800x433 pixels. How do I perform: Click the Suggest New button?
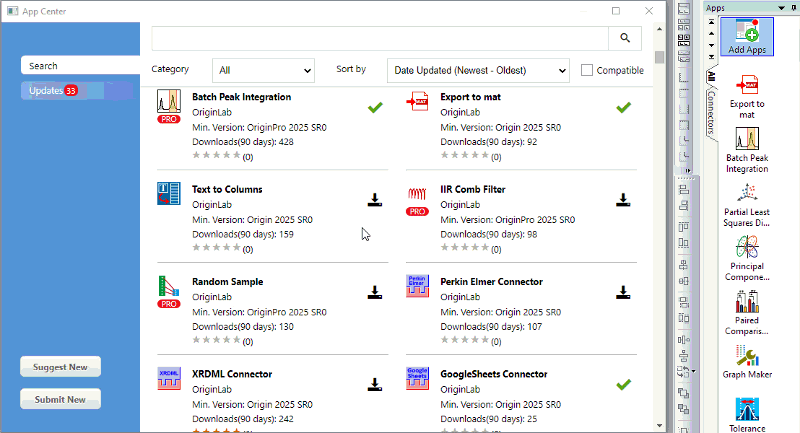(x=60, y=367)
